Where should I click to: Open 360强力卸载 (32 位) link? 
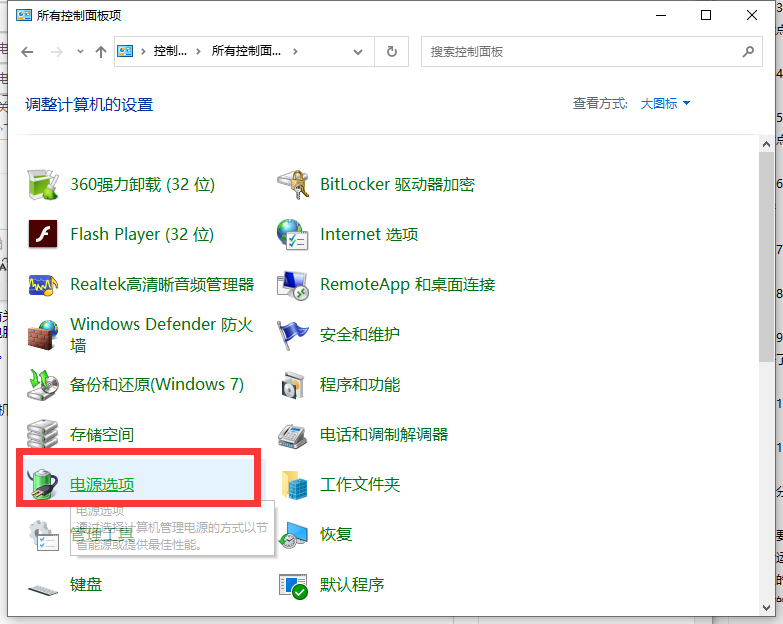tap(142, 185)
